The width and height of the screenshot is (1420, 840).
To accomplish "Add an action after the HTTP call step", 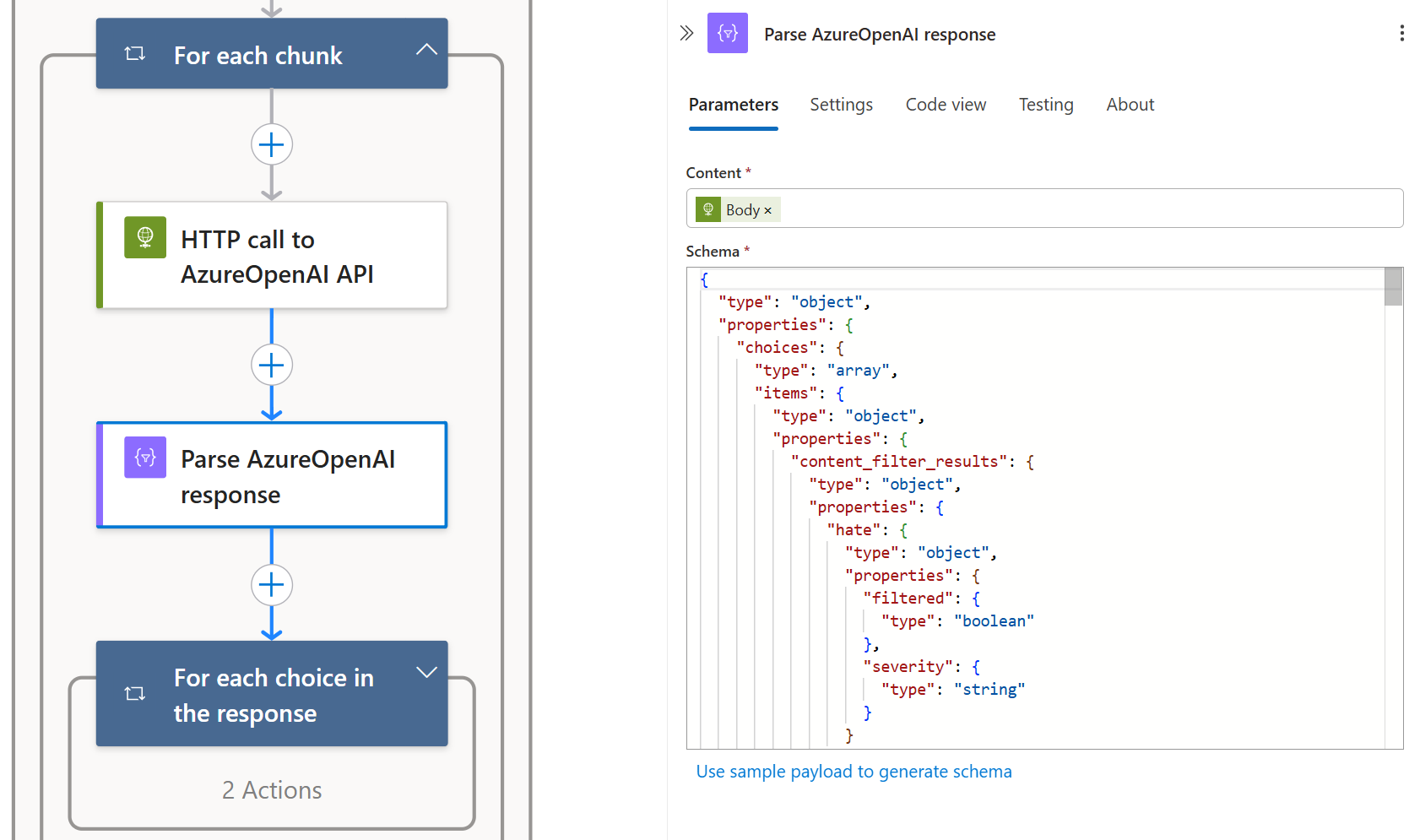I will [x=271, y=365].
